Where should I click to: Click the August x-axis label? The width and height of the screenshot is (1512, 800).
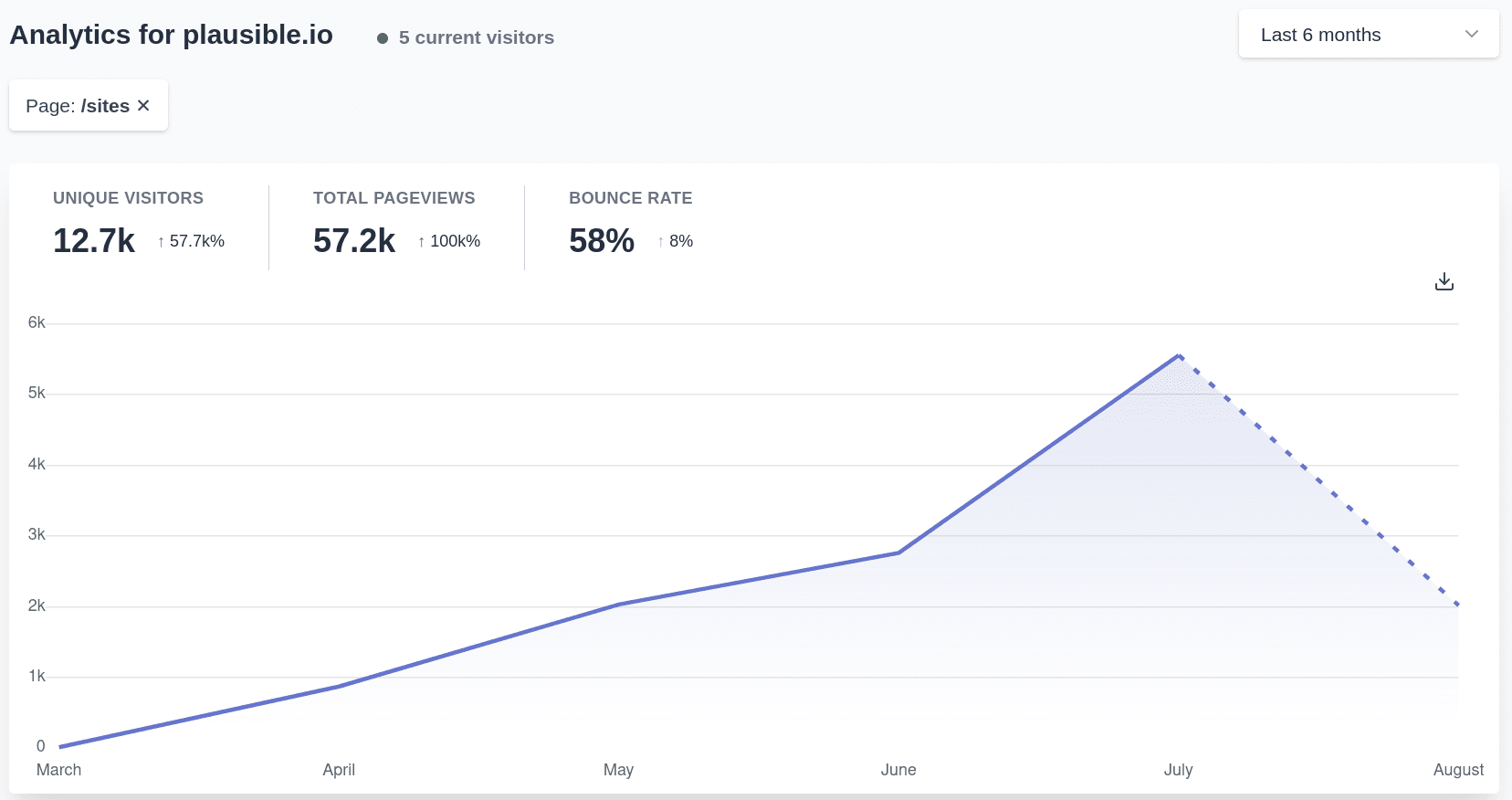coord(1458,770)
